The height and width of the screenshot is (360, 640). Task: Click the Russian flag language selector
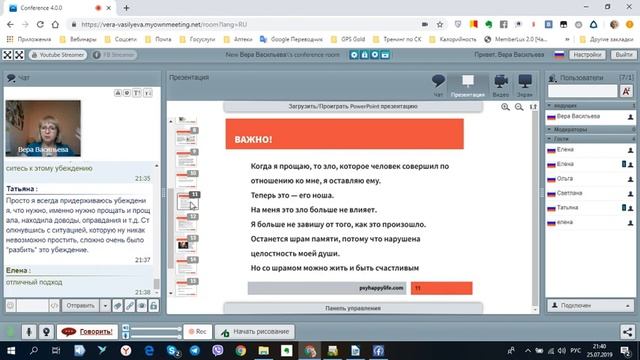(x=559, y=55)
